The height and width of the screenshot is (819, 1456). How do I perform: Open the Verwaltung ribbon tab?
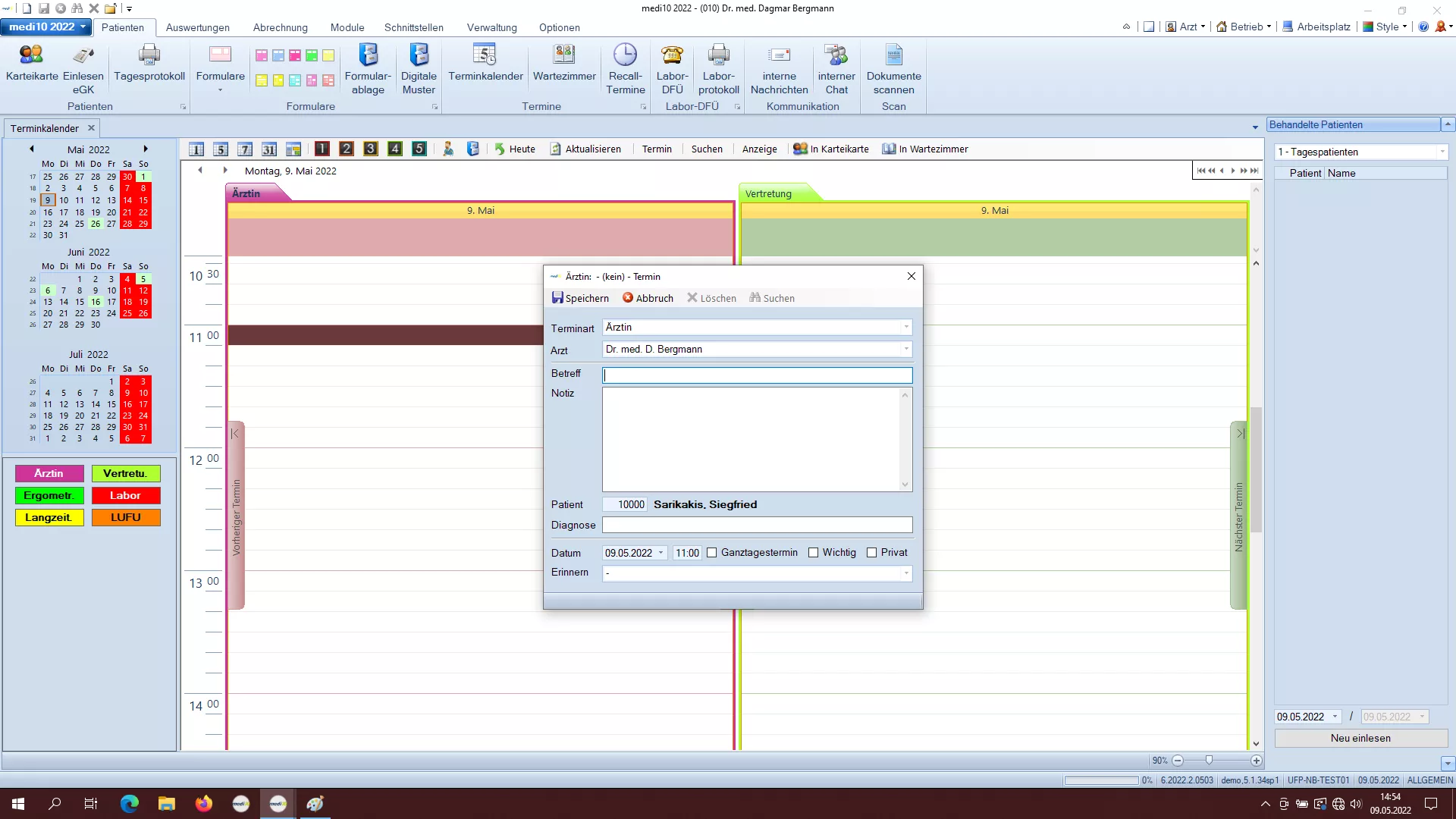[492, 27]
